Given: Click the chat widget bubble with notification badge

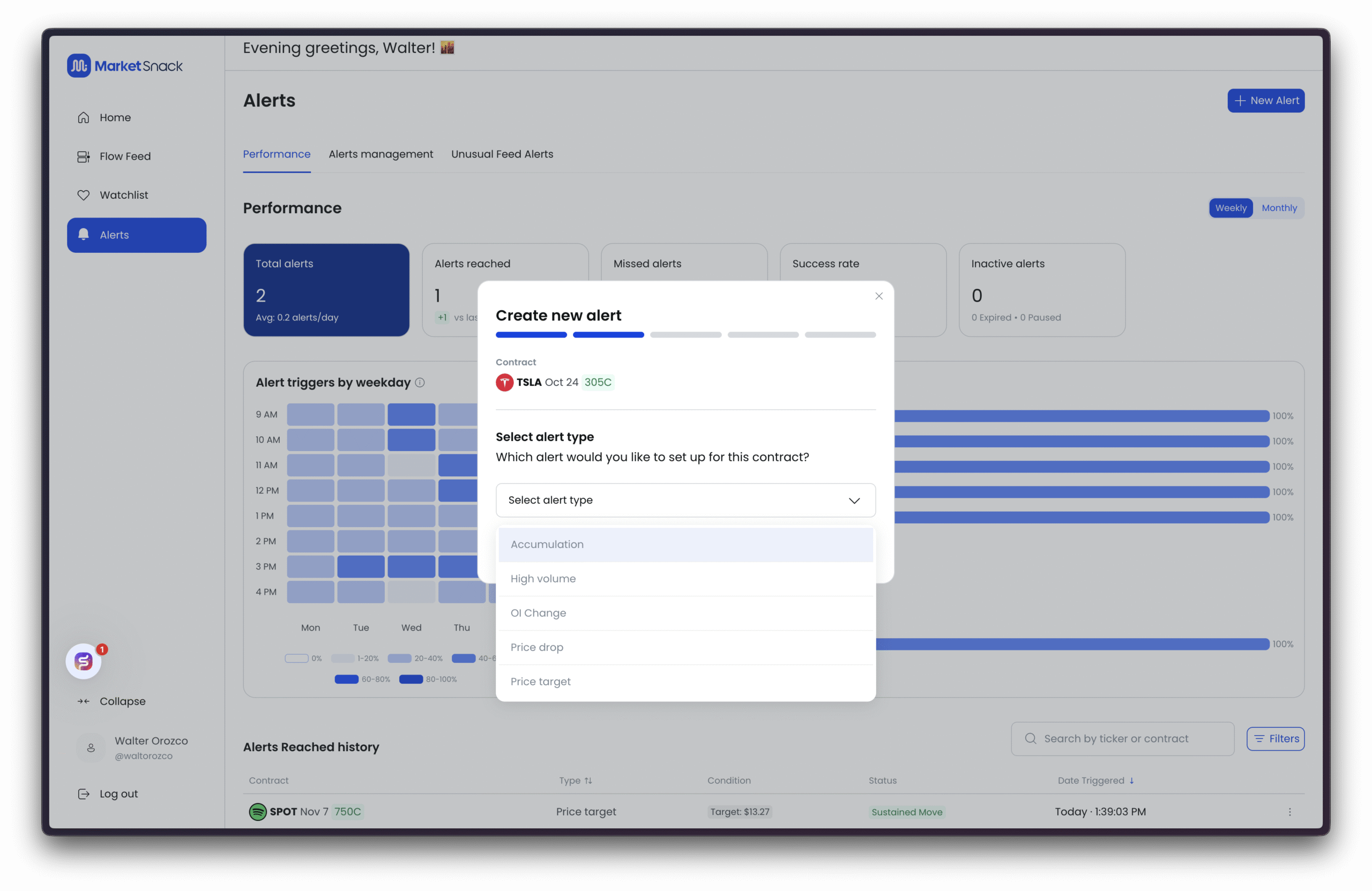Looking at the screenshot, I should [x=84, y=661].
